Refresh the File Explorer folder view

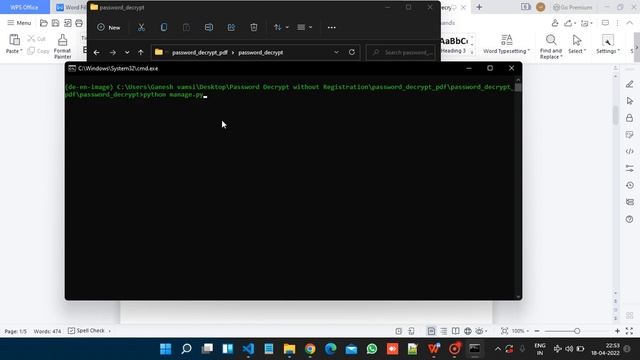click(x=351, y=52)
